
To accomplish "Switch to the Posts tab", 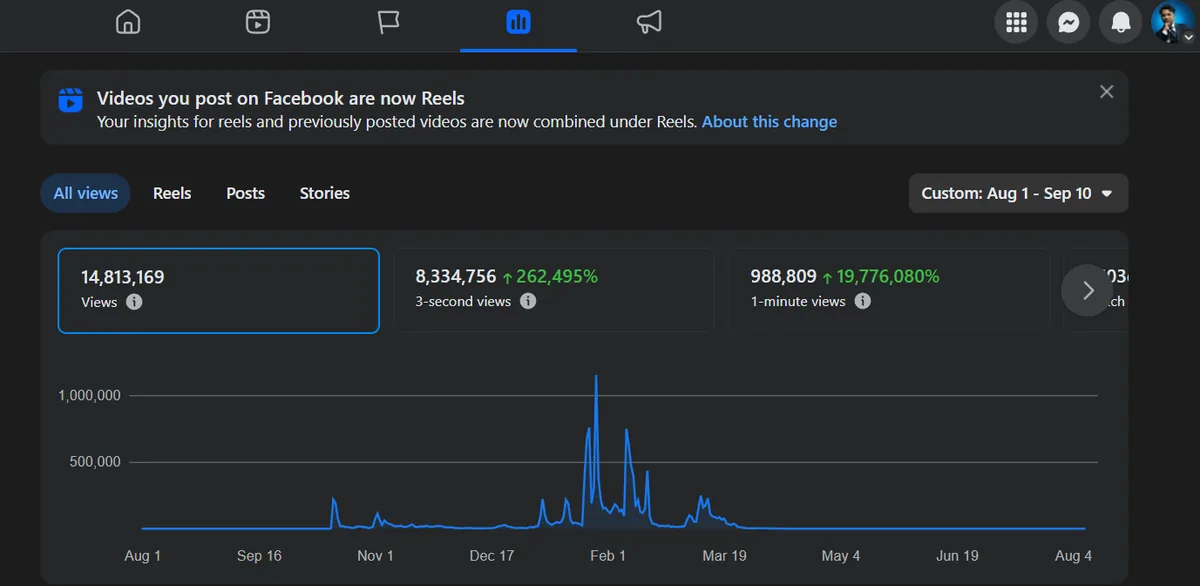I will coord(245,193).
